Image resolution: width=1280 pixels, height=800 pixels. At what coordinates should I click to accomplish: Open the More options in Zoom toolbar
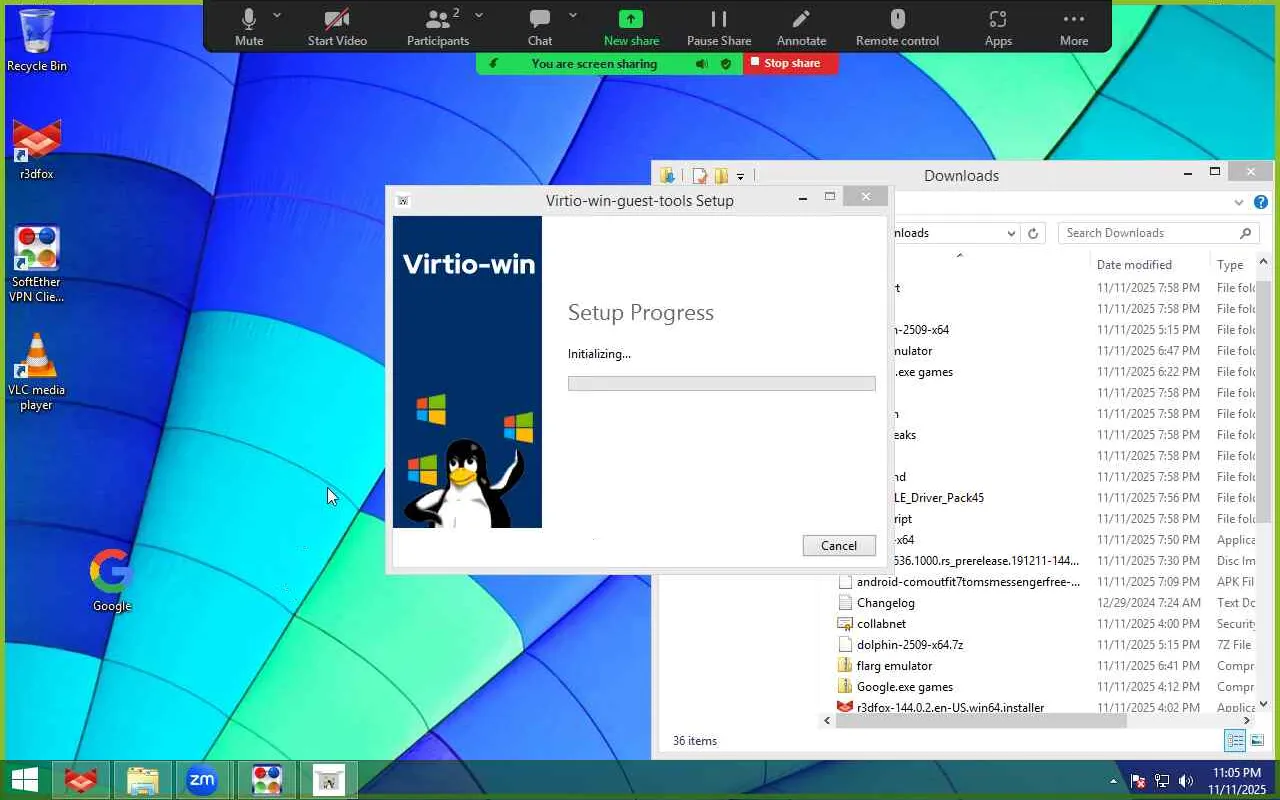click(x=1074, y=27)
